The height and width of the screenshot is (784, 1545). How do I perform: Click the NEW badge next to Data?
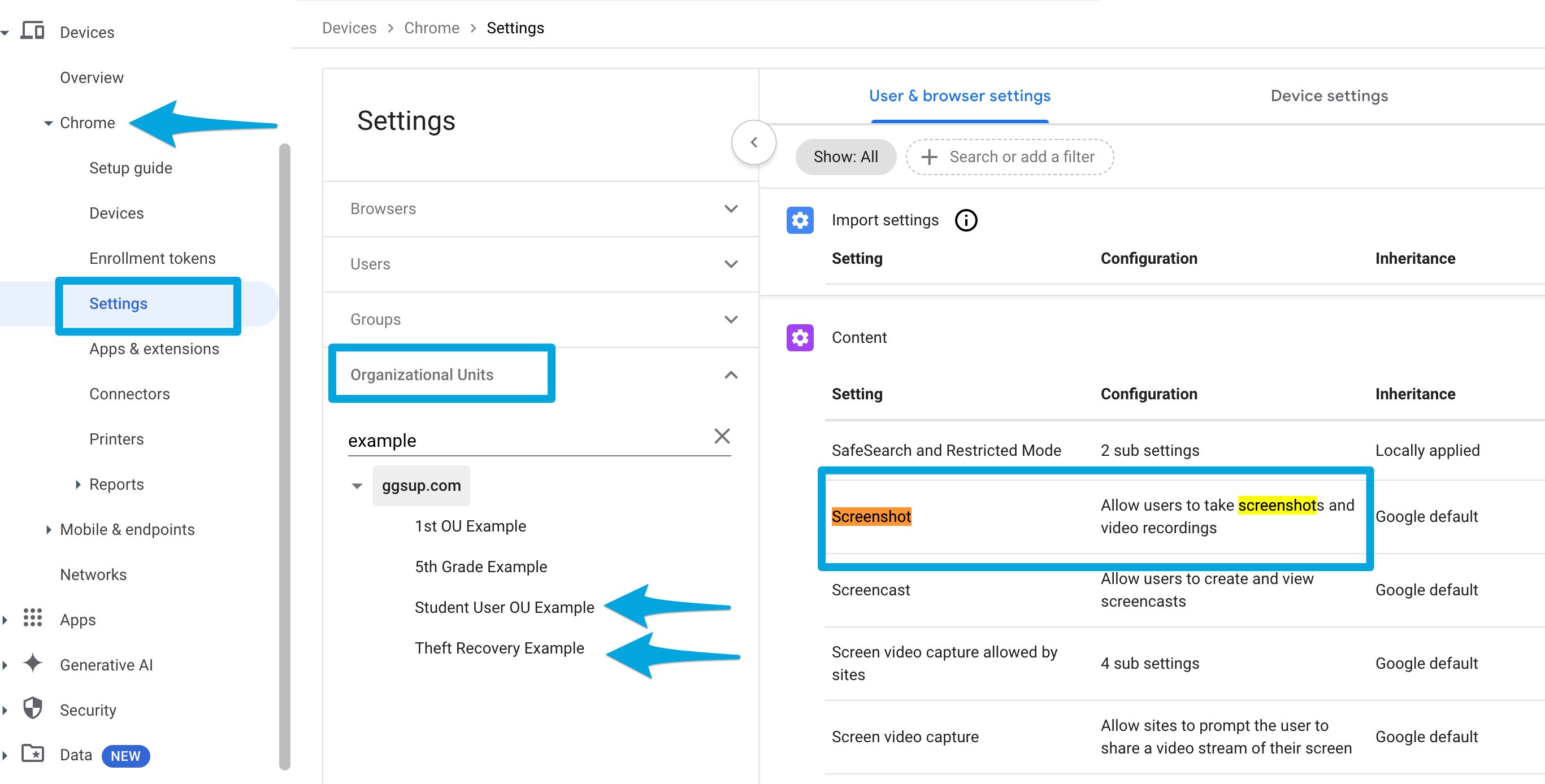click(x=125, y=756)
